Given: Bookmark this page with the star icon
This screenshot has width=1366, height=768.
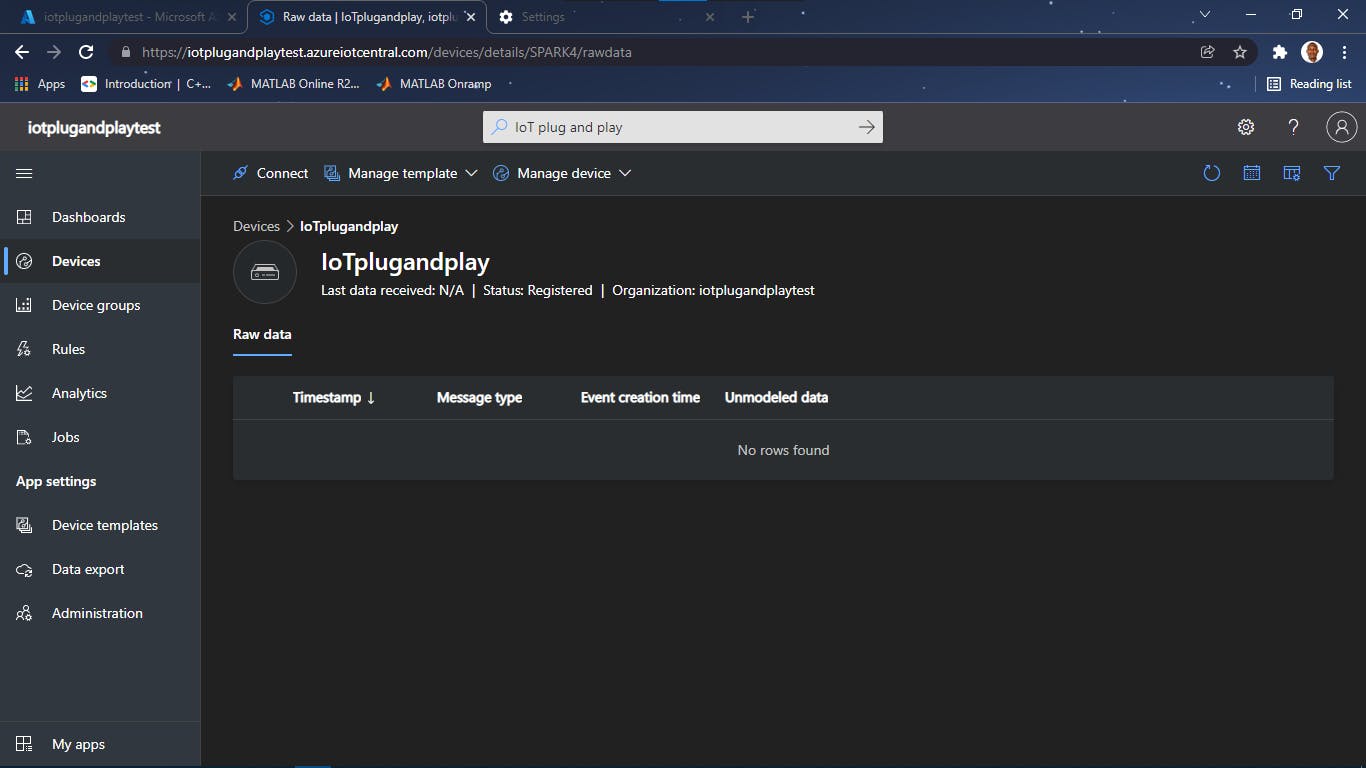Looking at the screenshot, I should pyautogui.click(x=1240, y=52).
